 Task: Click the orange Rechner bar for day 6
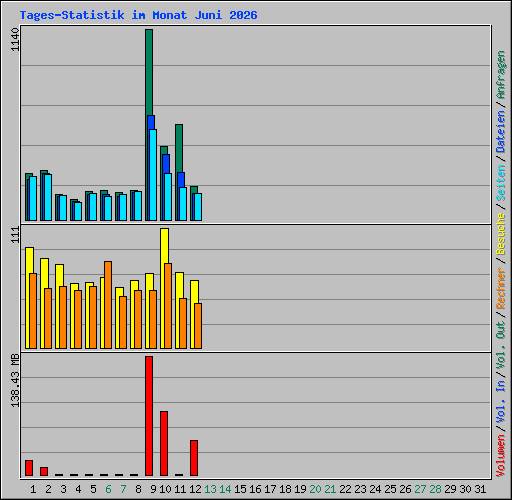[x=108, y=305]
